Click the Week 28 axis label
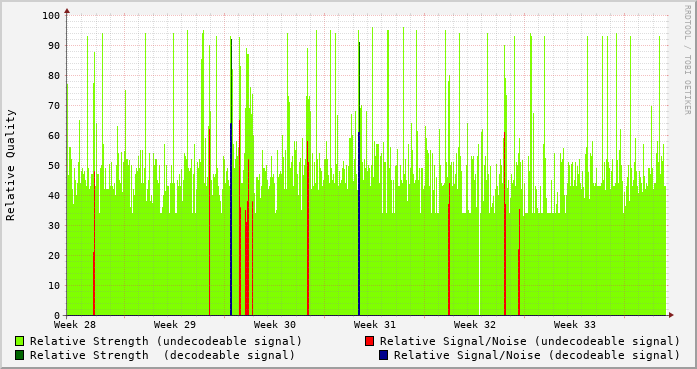The height and width of the screenshot is (369, 697). pyautogui.click(x=75, y=325)
